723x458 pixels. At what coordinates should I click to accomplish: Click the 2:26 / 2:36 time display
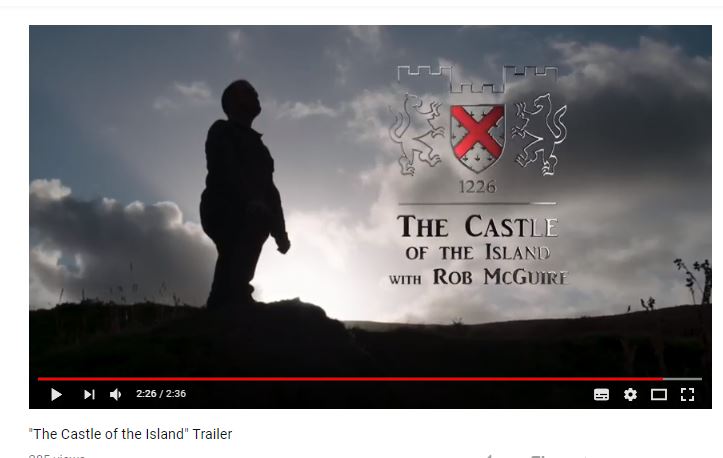(161, 394)
